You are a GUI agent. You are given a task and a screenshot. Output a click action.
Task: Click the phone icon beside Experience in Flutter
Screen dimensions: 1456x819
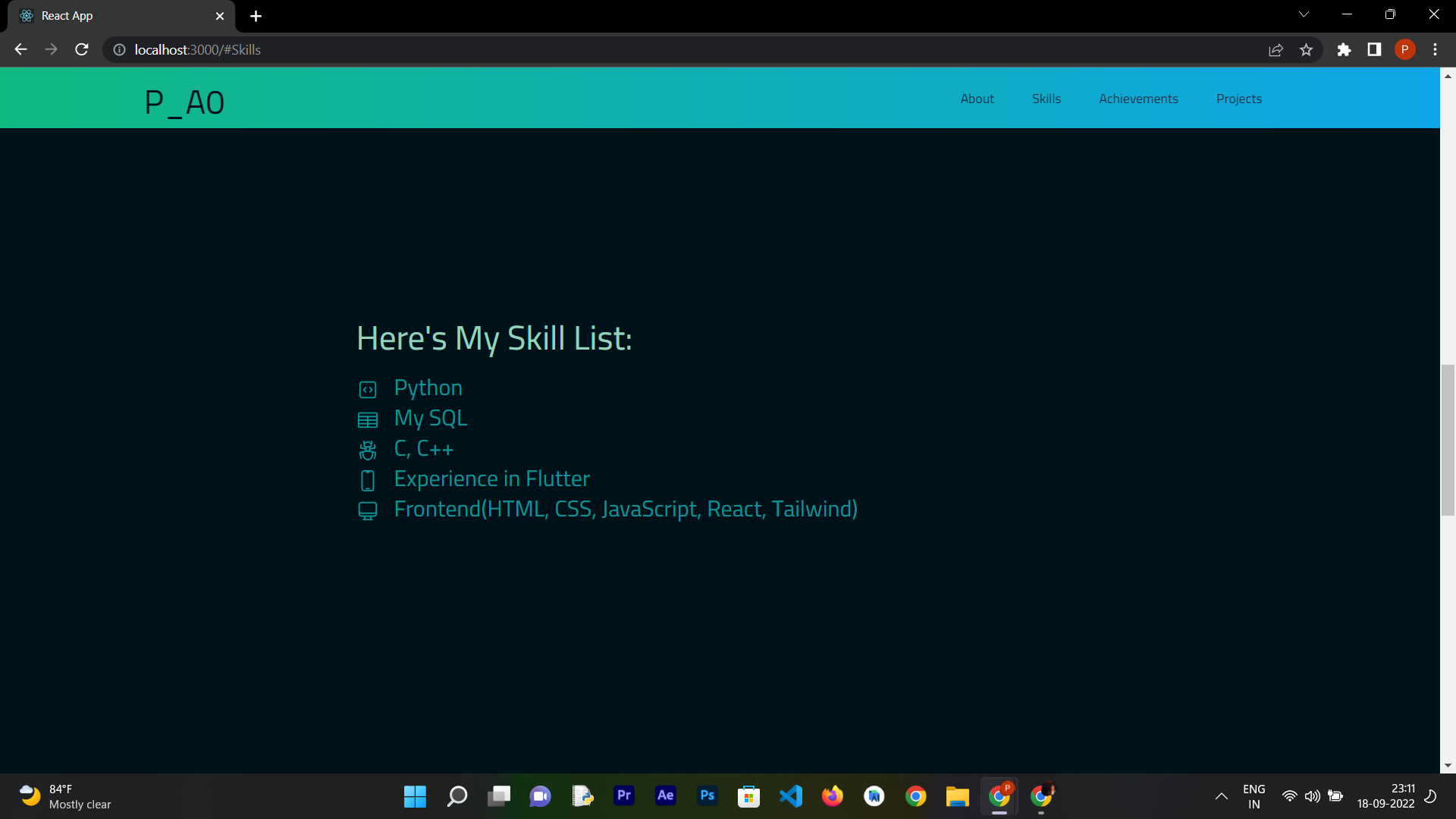[368, 481]
